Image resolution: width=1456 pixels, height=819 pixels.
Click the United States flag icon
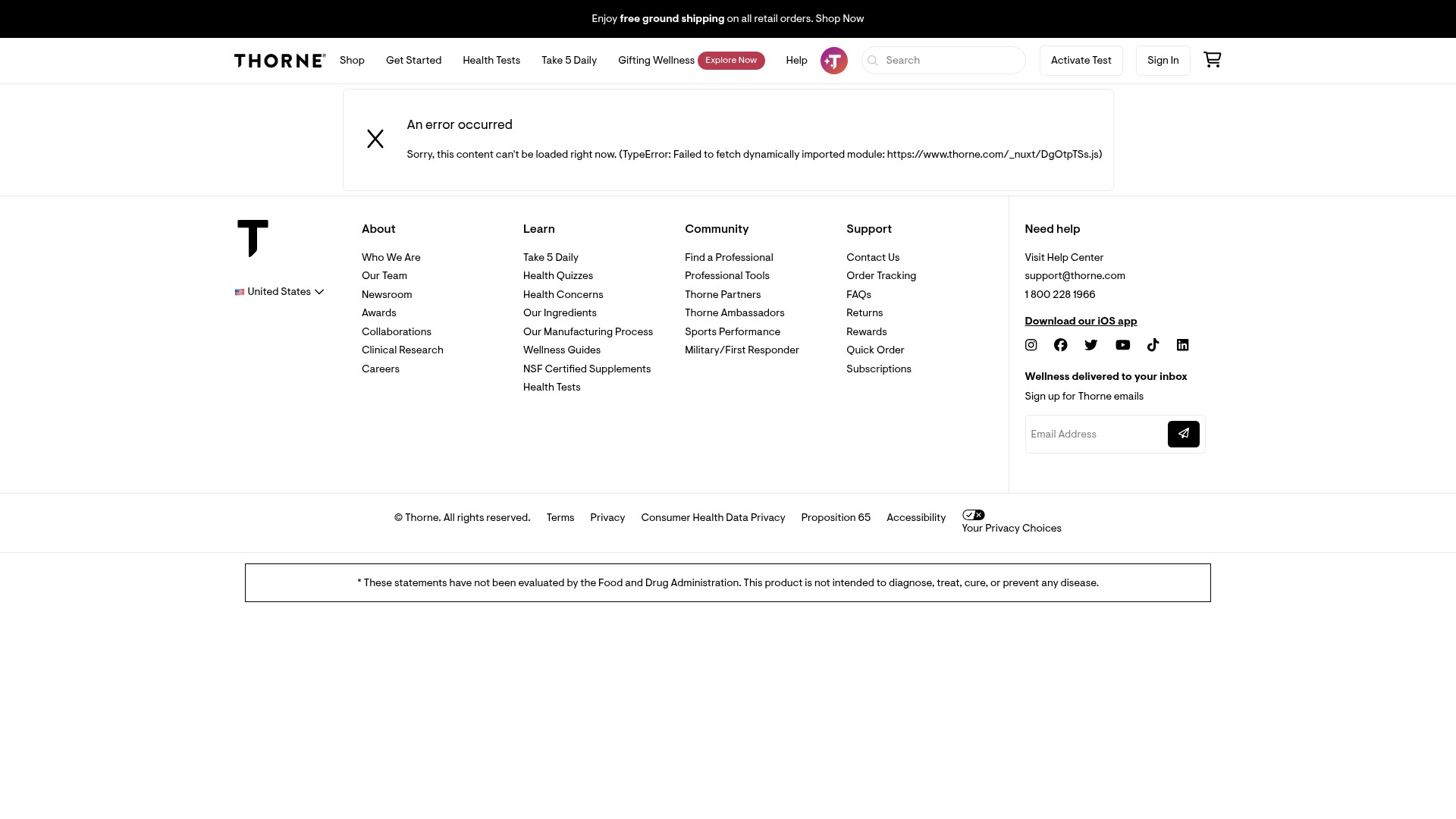(x=240, y=292)
